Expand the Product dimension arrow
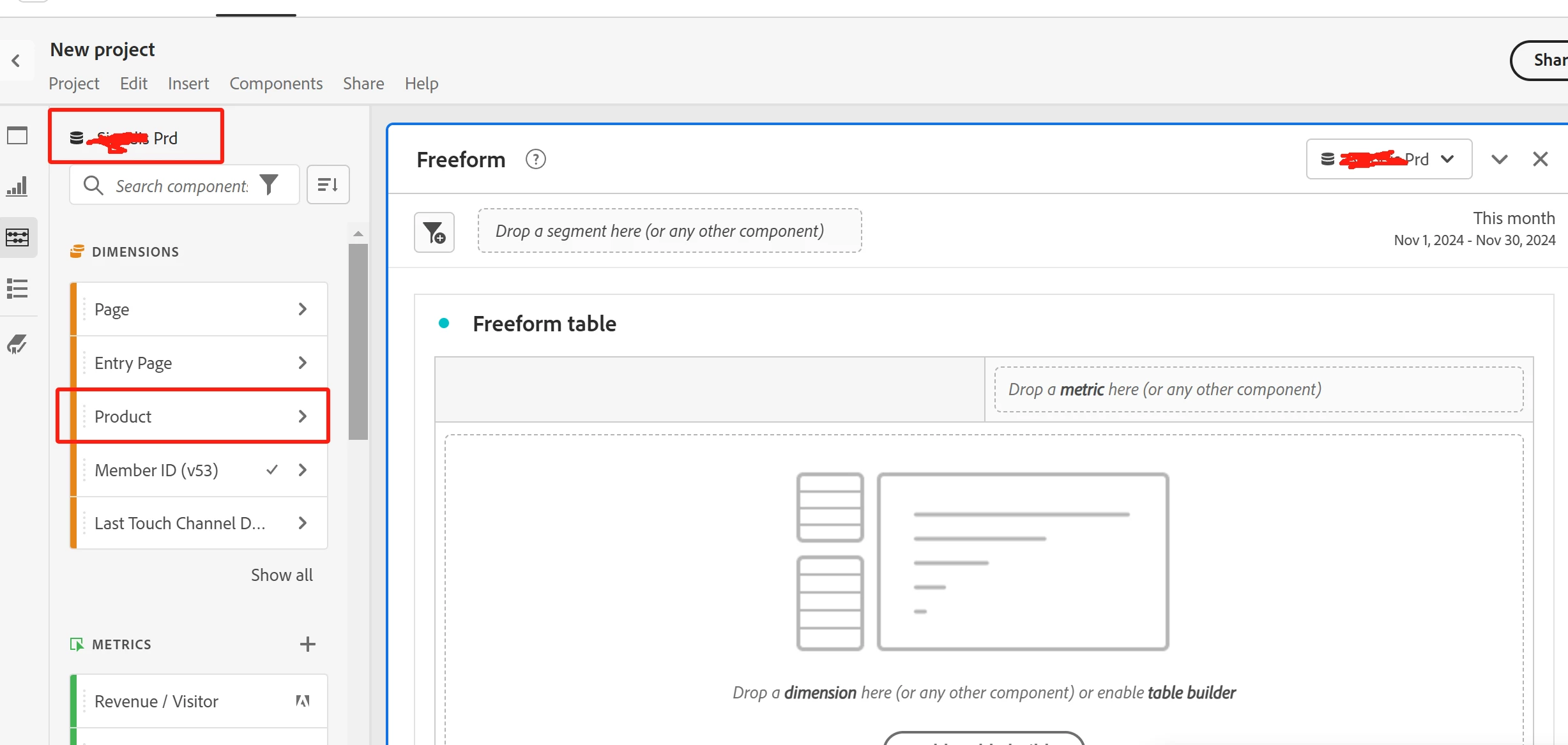 point(303,416)
